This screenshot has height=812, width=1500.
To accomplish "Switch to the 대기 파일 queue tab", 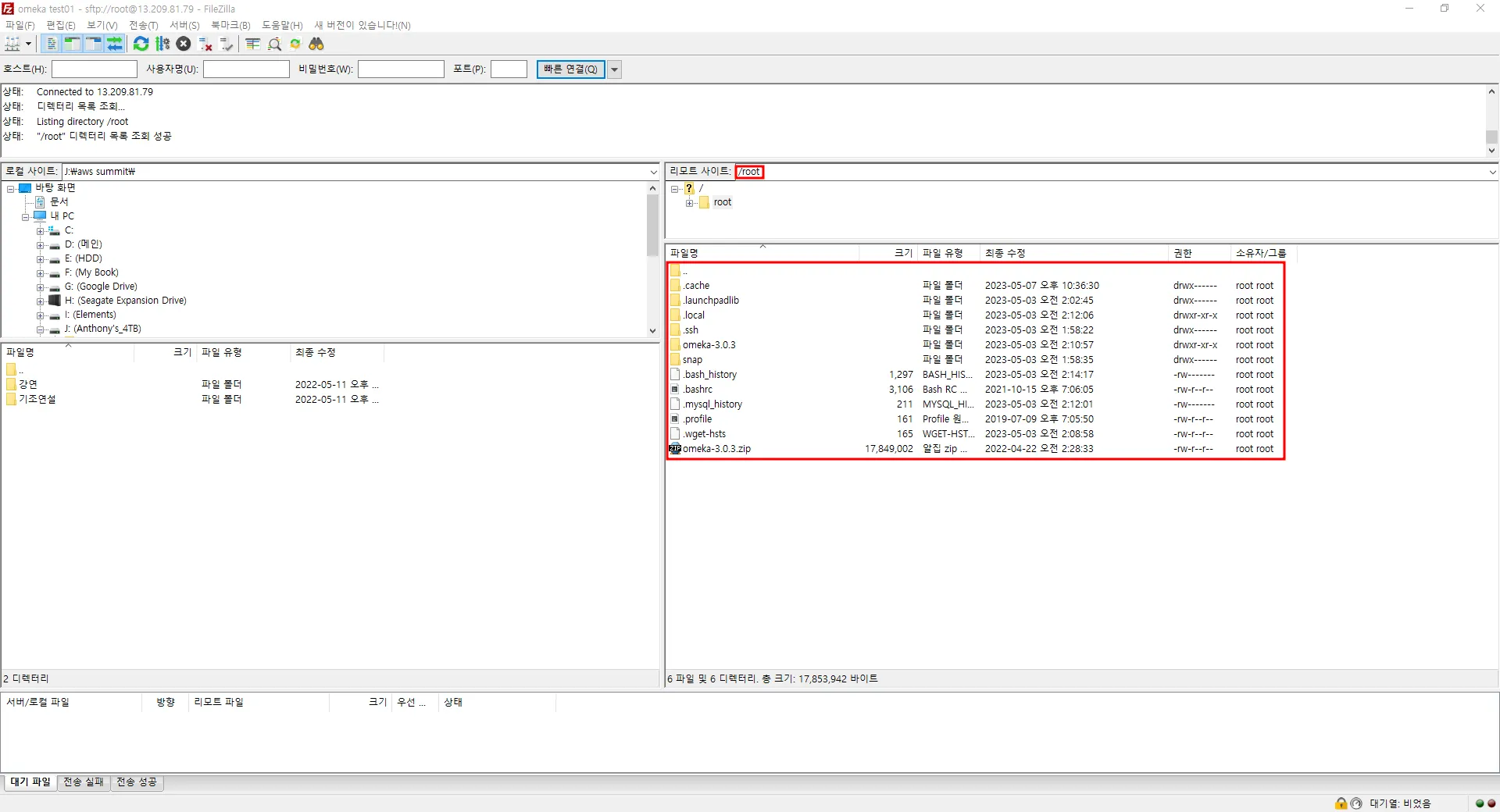I will [30, 782].
